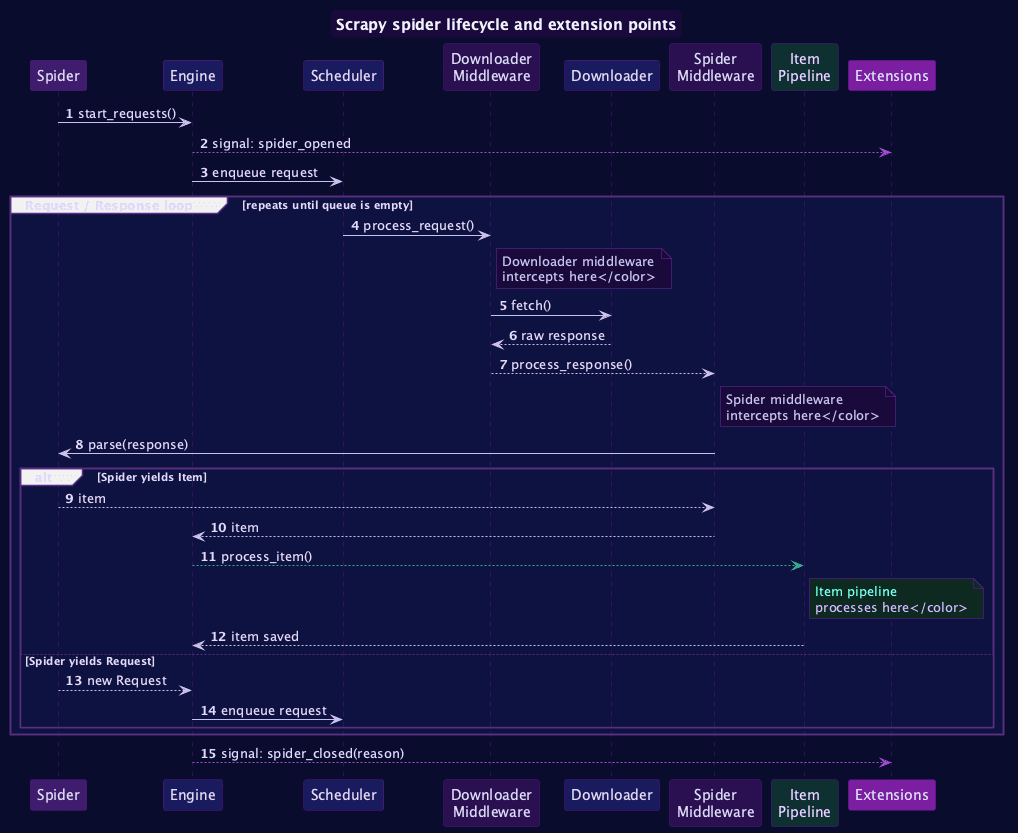
Task: Click message '15 signal: spider_closed(reason)'
Action: [303, 754]
